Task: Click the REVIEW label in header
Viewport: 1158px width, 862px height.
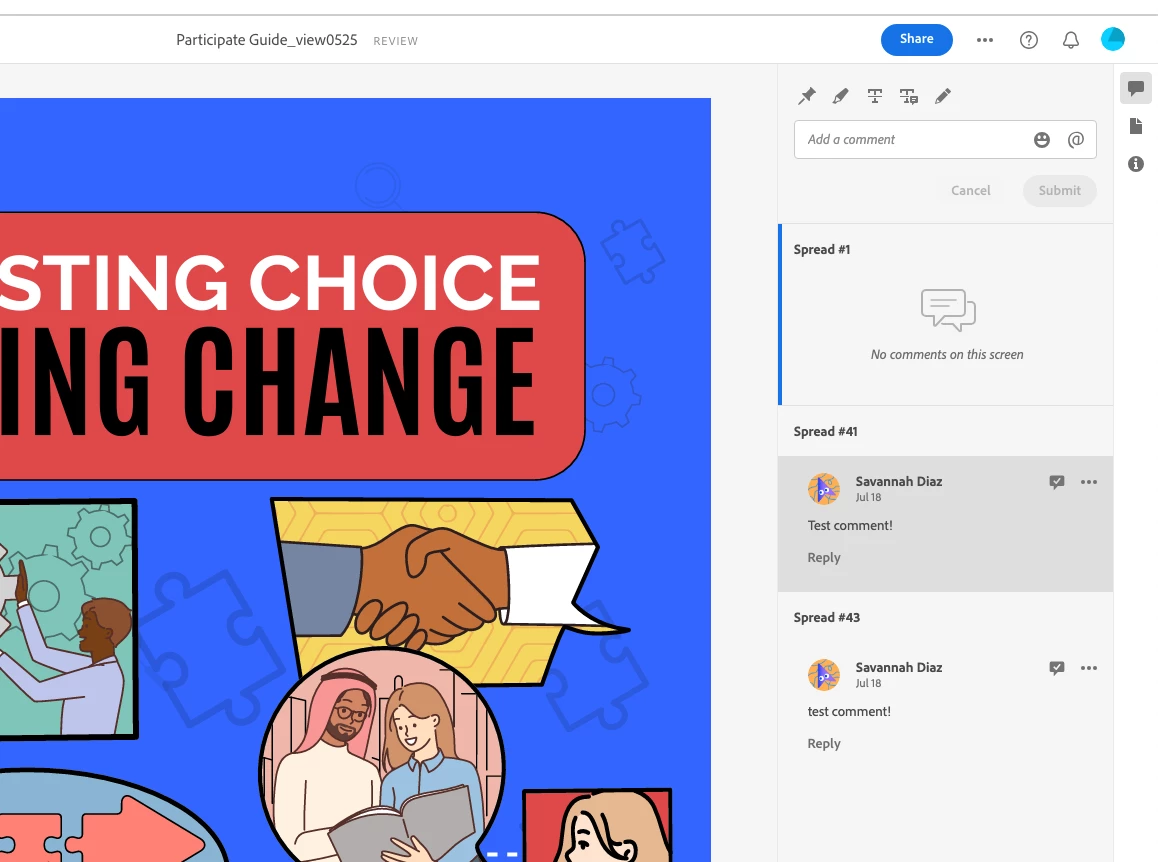Action: (x=395, y=41)
